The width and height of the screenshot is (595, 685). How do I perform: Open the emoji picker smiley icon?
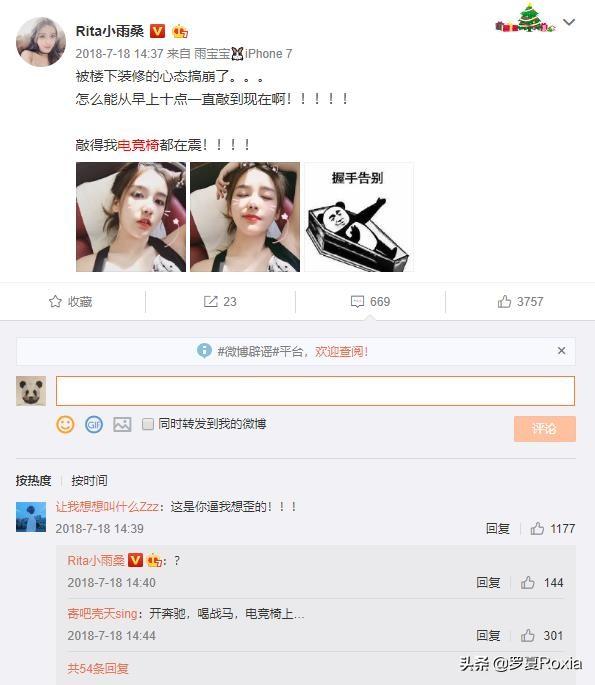pos(65,424)
